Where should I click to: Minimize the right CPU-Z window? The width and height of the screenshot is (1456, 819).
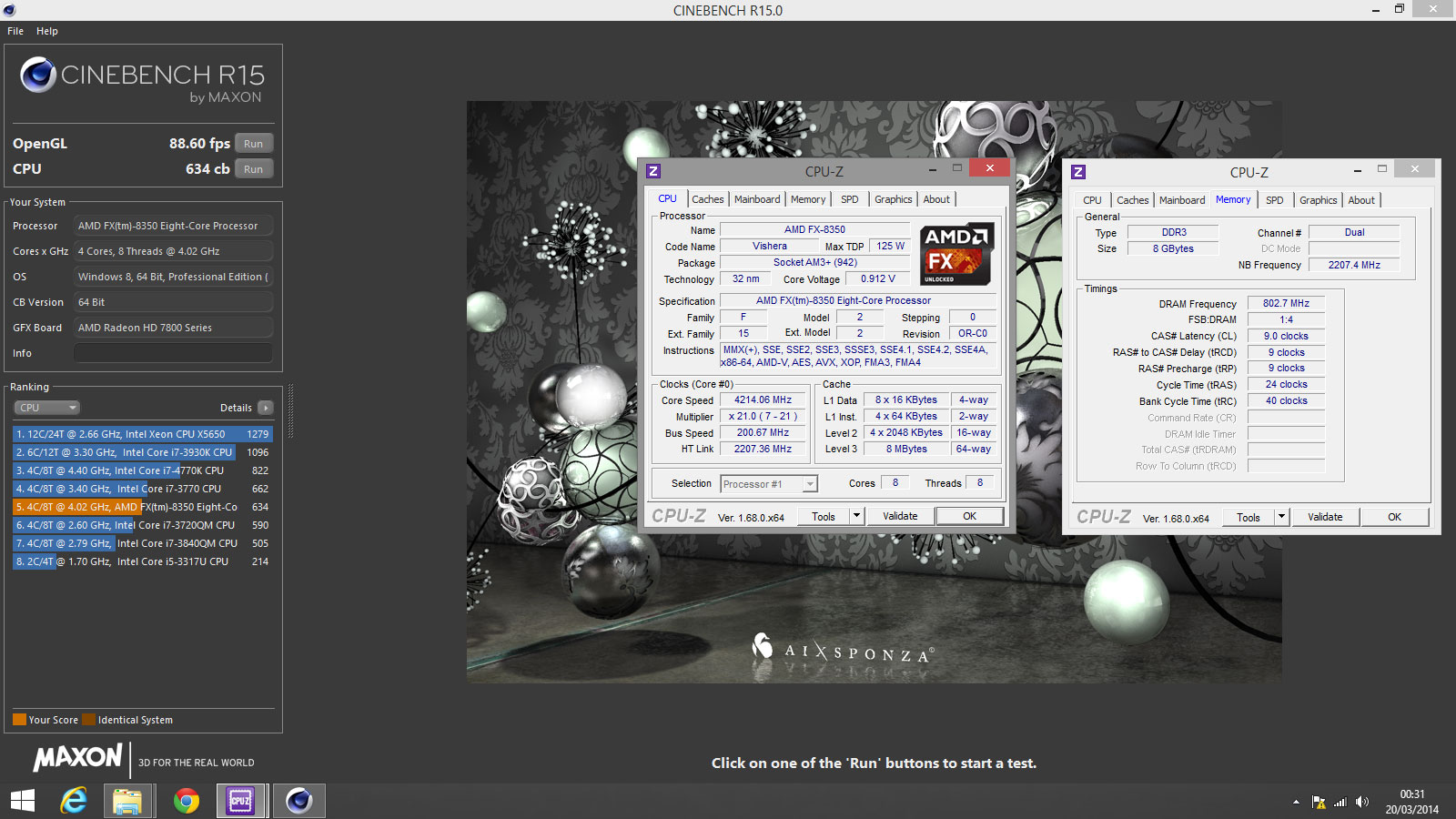click(1357, 170)
